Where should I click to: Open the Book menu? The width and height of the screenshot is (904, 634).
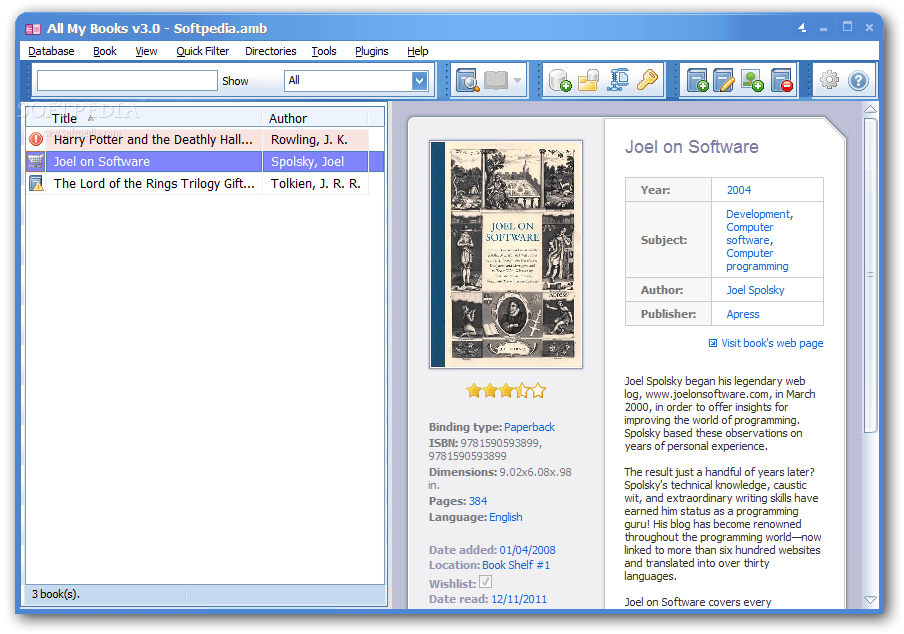pyautogui.click(x=105, y=51)
